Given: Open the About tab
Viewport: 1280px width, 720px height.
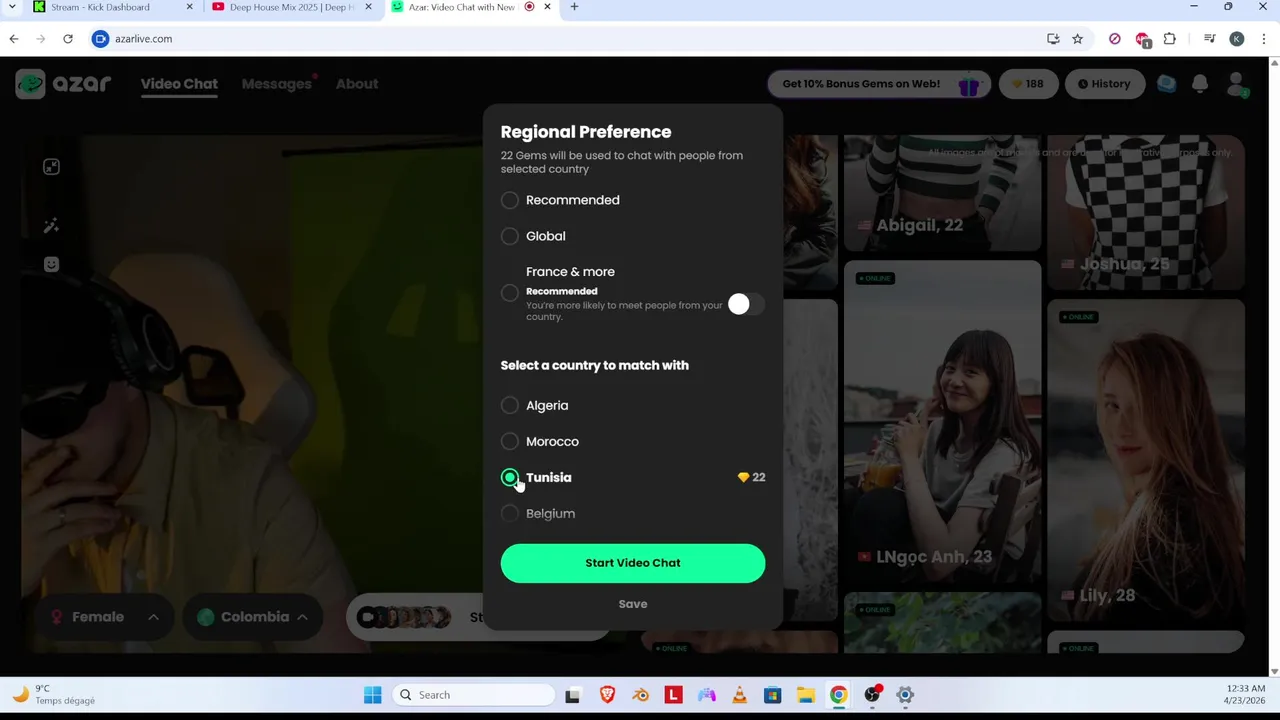Looking at the screenshot, I should pyautogui.click(x=357, y=84).
